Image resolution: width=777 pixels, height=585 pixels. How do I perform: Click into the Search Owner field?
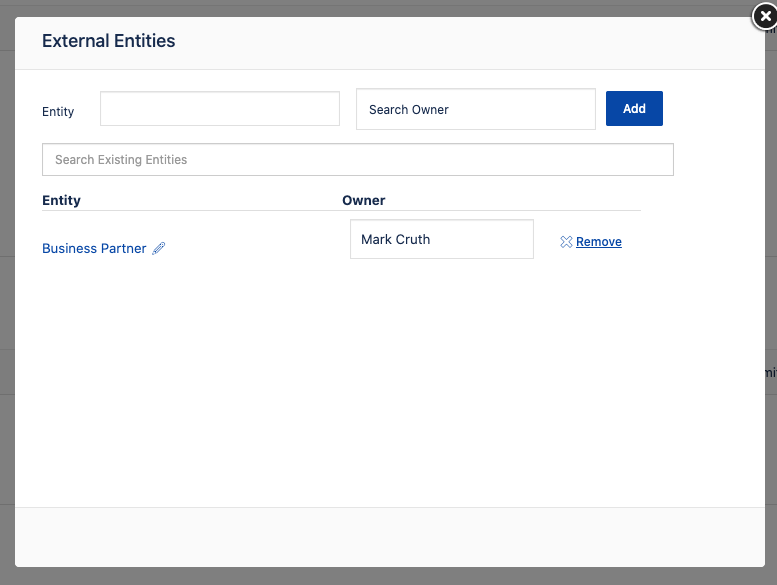[x=475, y=109]
